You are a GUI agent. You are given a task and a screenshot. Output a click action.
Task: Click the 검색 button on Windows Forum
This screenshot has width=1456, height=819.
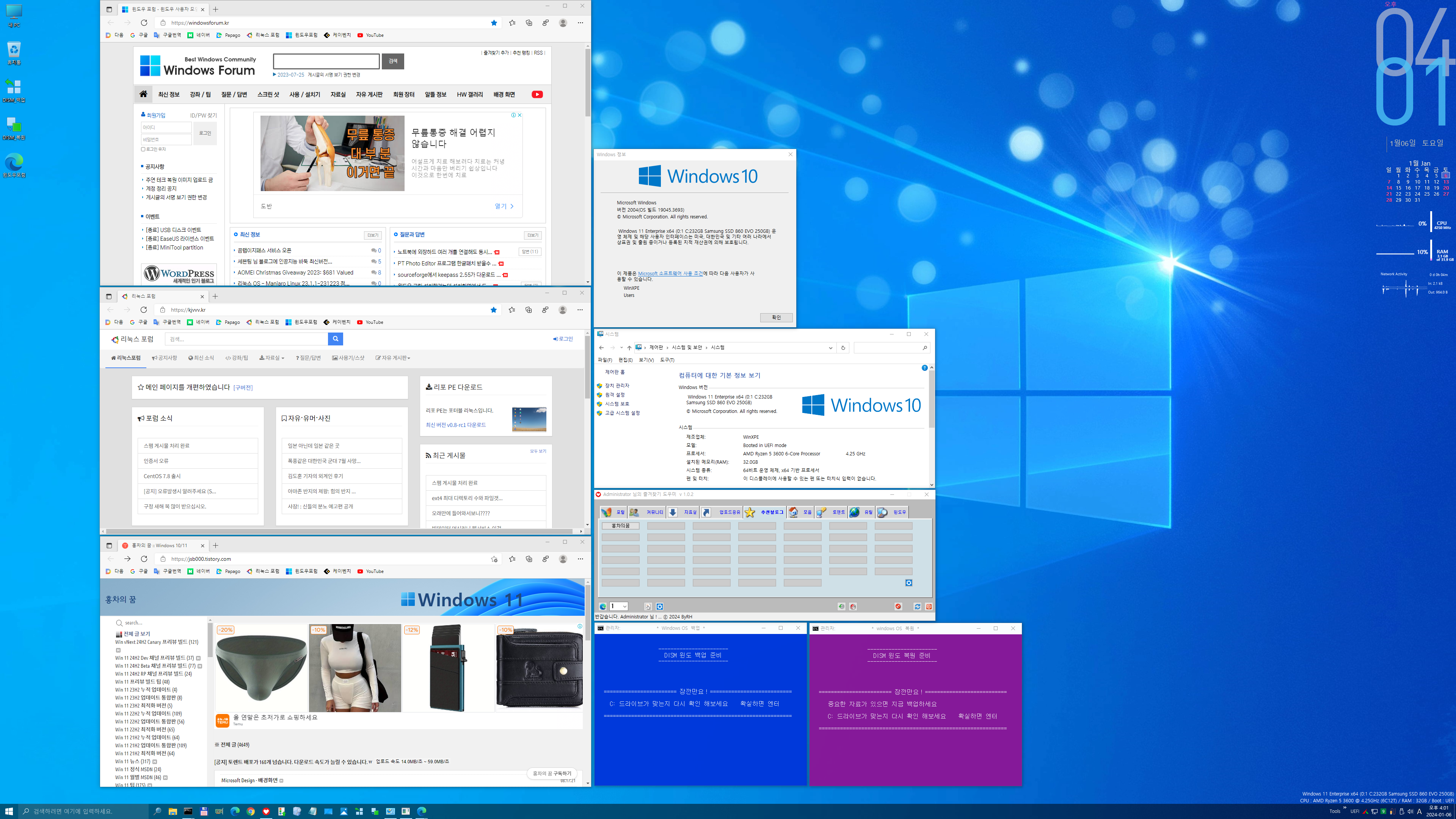(x=393, y=61)
